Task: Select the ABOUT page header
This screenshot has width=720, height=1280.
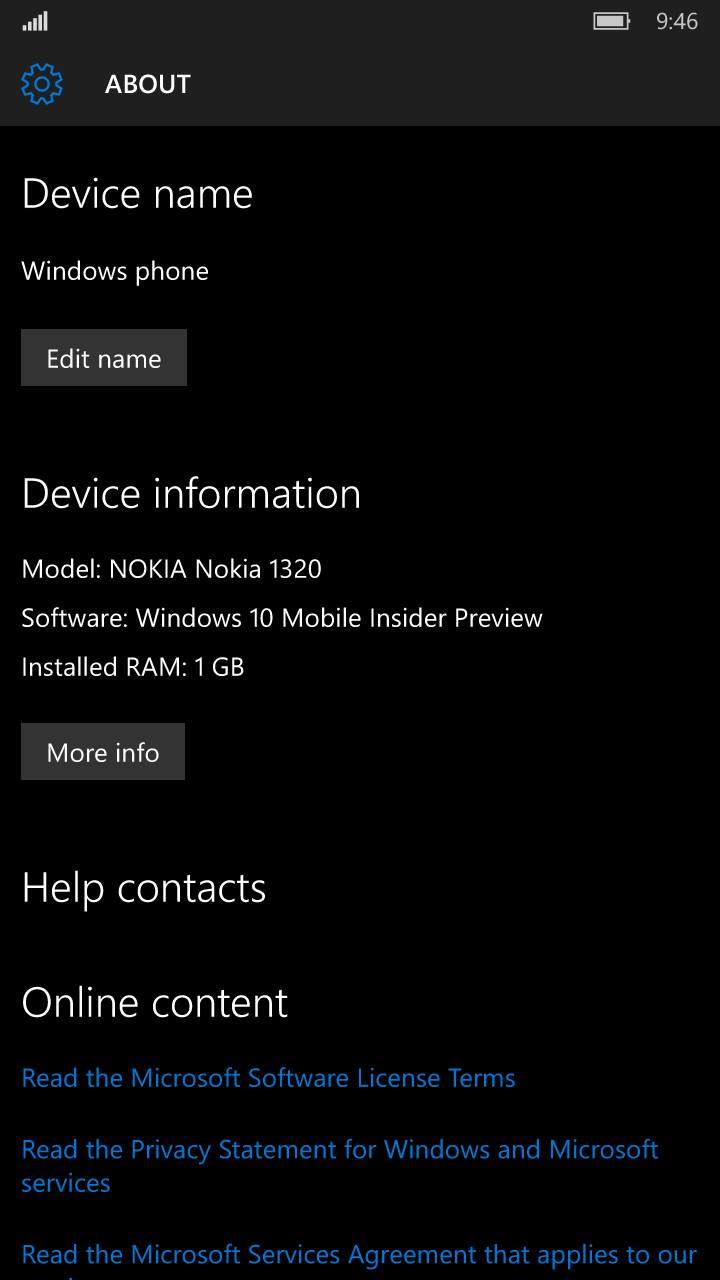Action: (148, 84)
